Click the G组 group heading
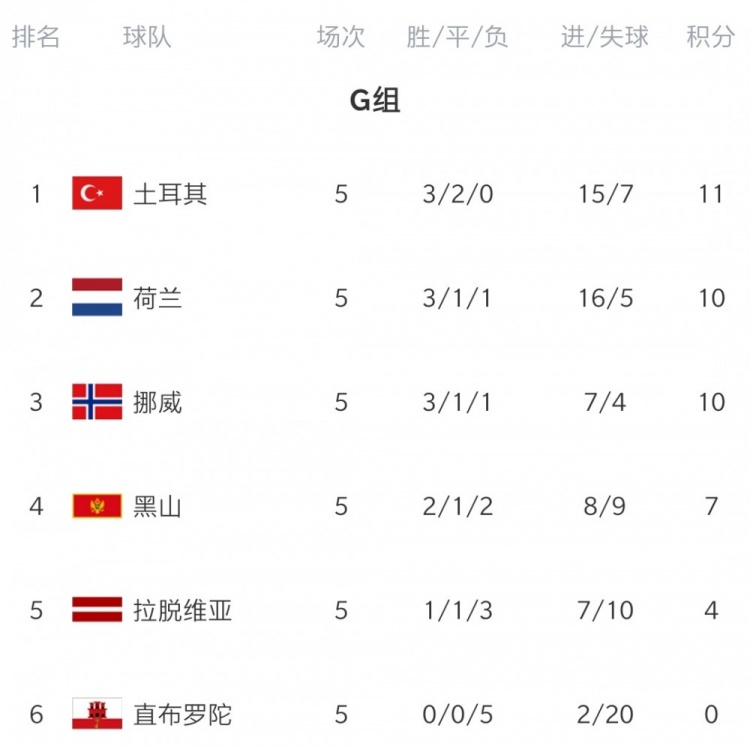Viewport: 750px width, 746px height. [x=375, y=100]
